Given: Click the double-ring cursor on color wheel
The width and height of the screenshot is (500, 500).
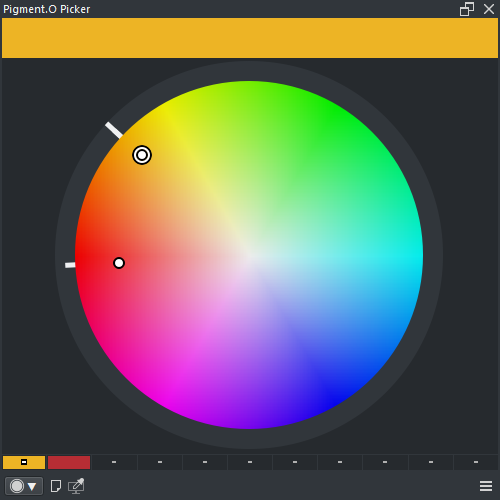Looking at the screenshot, I should [142, 155].
